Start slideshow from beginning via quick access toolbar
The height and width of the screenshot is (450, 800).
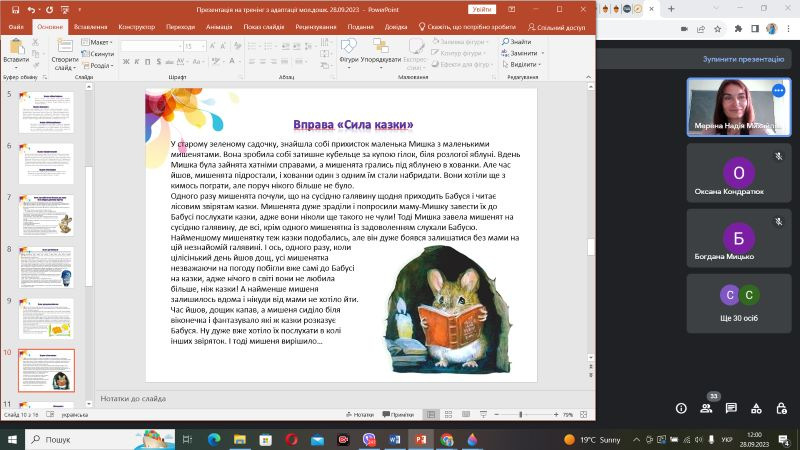65,10
